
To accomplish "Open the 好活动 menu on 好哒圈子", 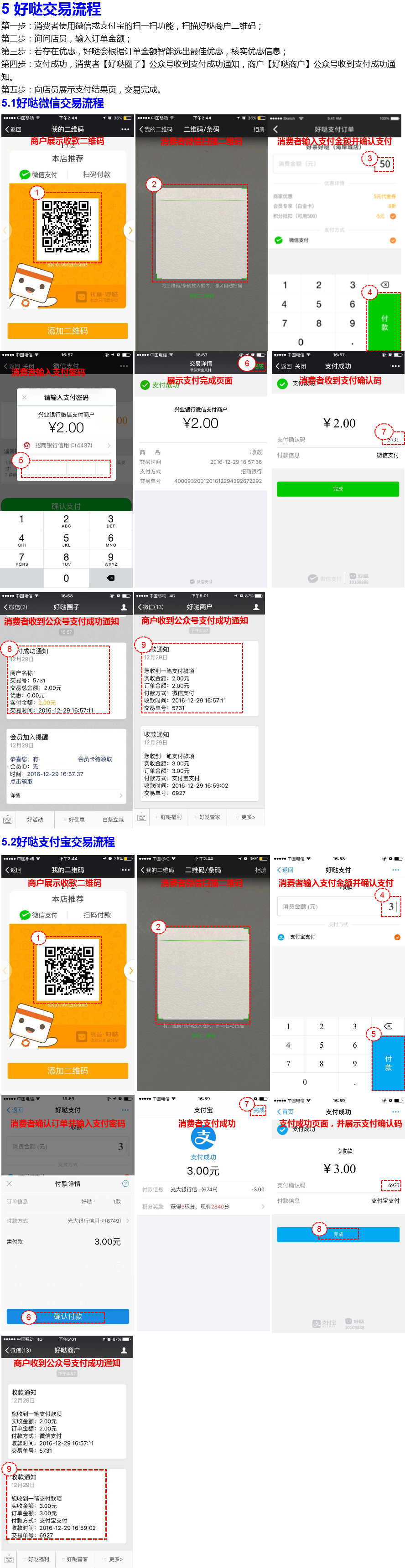I will 35,820.
